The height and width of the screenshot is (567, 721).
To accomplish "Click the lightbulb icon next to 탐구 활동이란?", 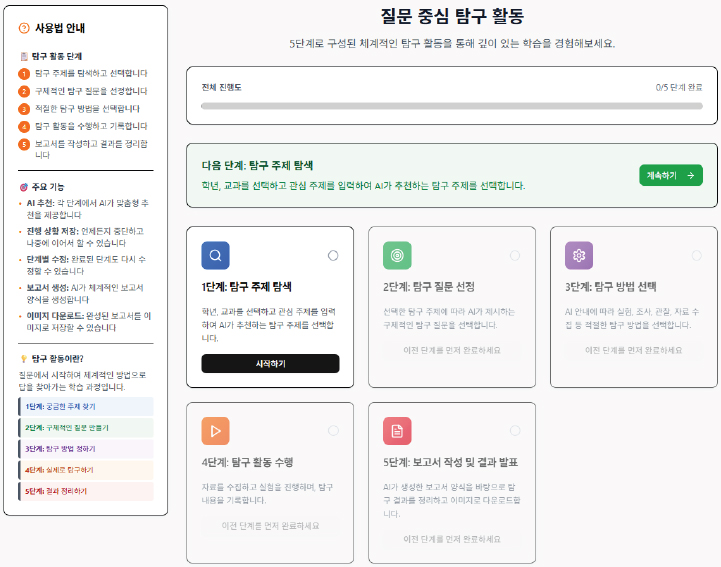I will [24, 358].
